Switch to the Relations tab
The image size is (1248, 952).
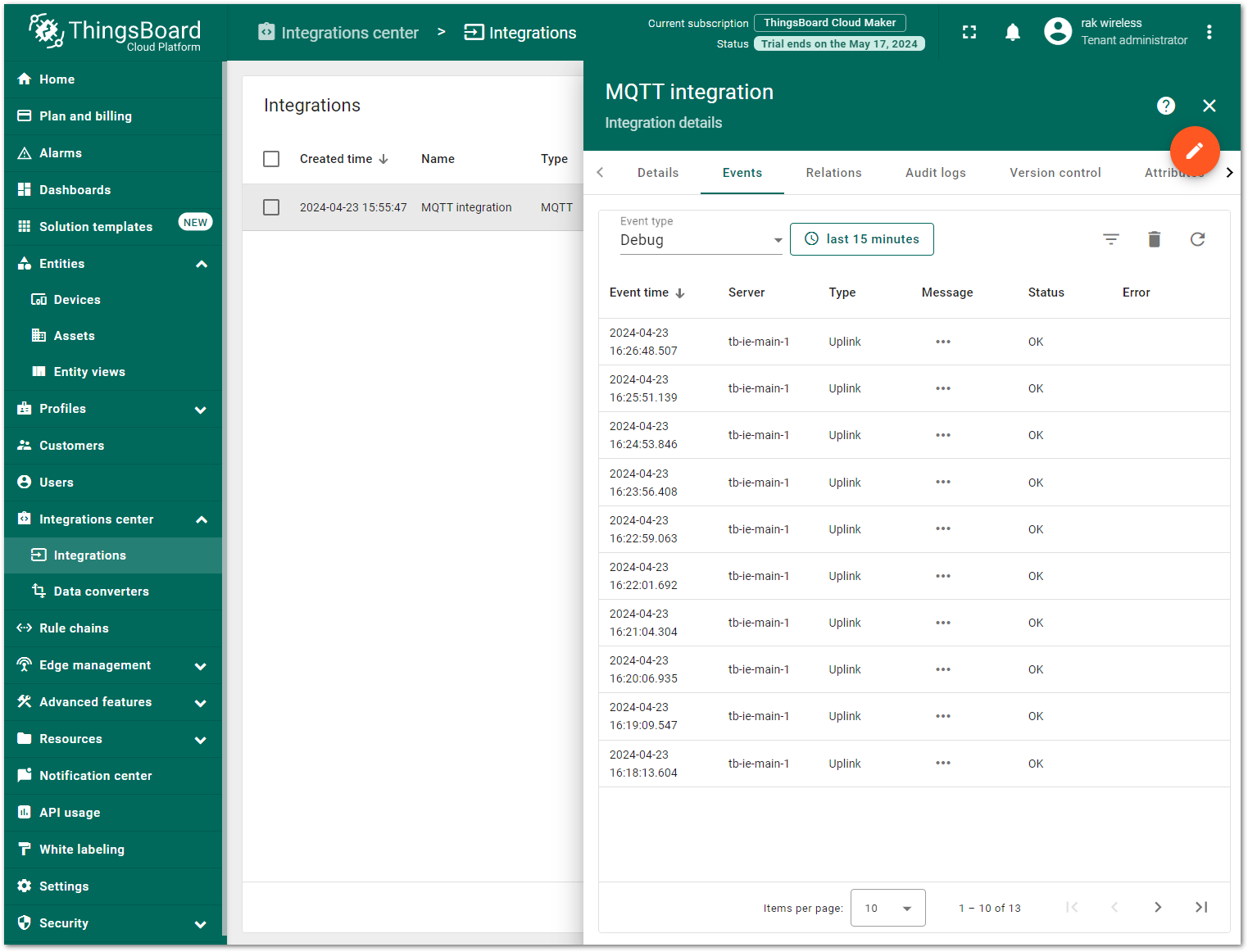(833, 173)
